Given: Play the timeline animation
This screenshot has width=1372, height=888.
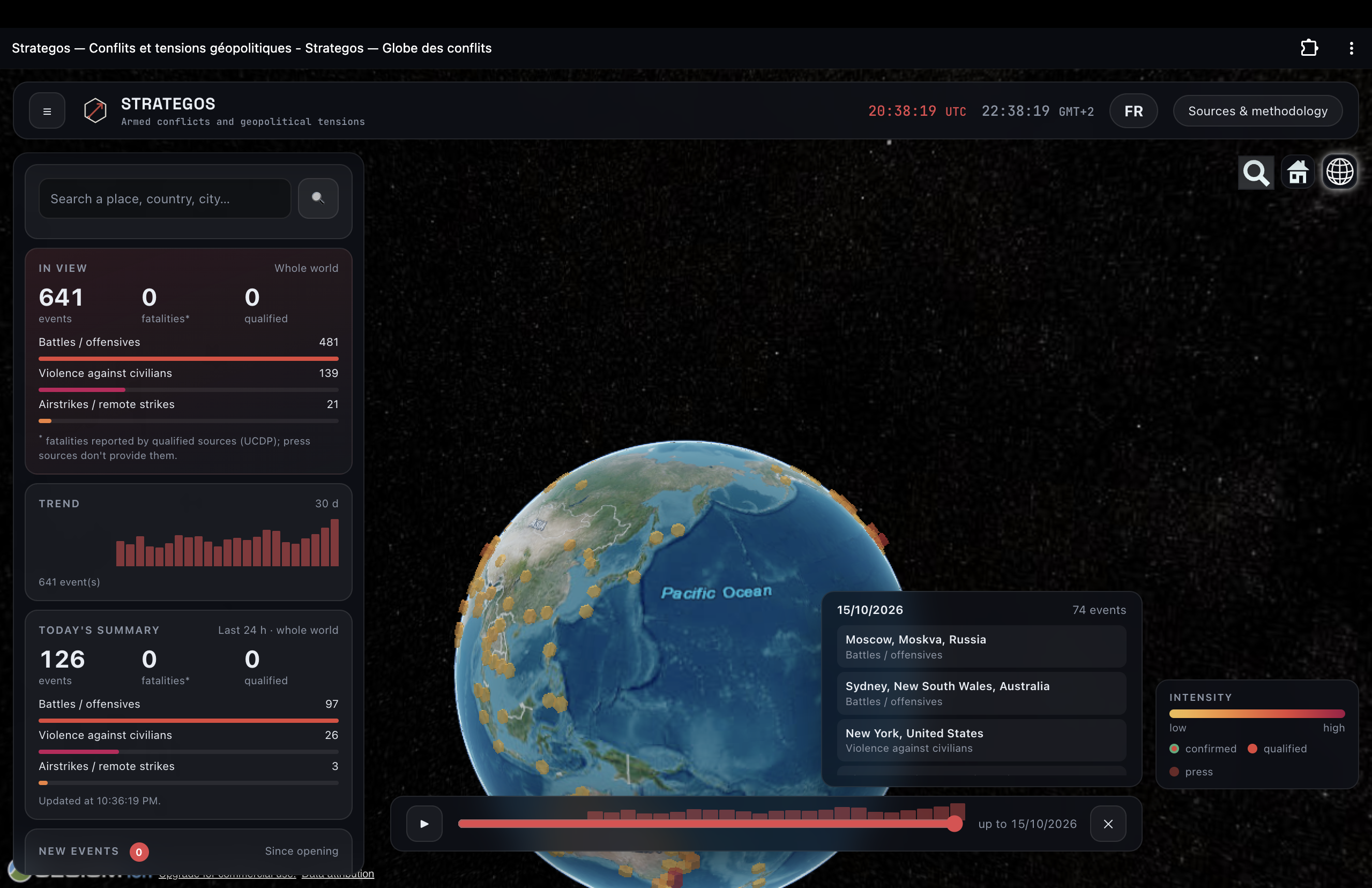Looking at the screenshot, I should 424,824.
